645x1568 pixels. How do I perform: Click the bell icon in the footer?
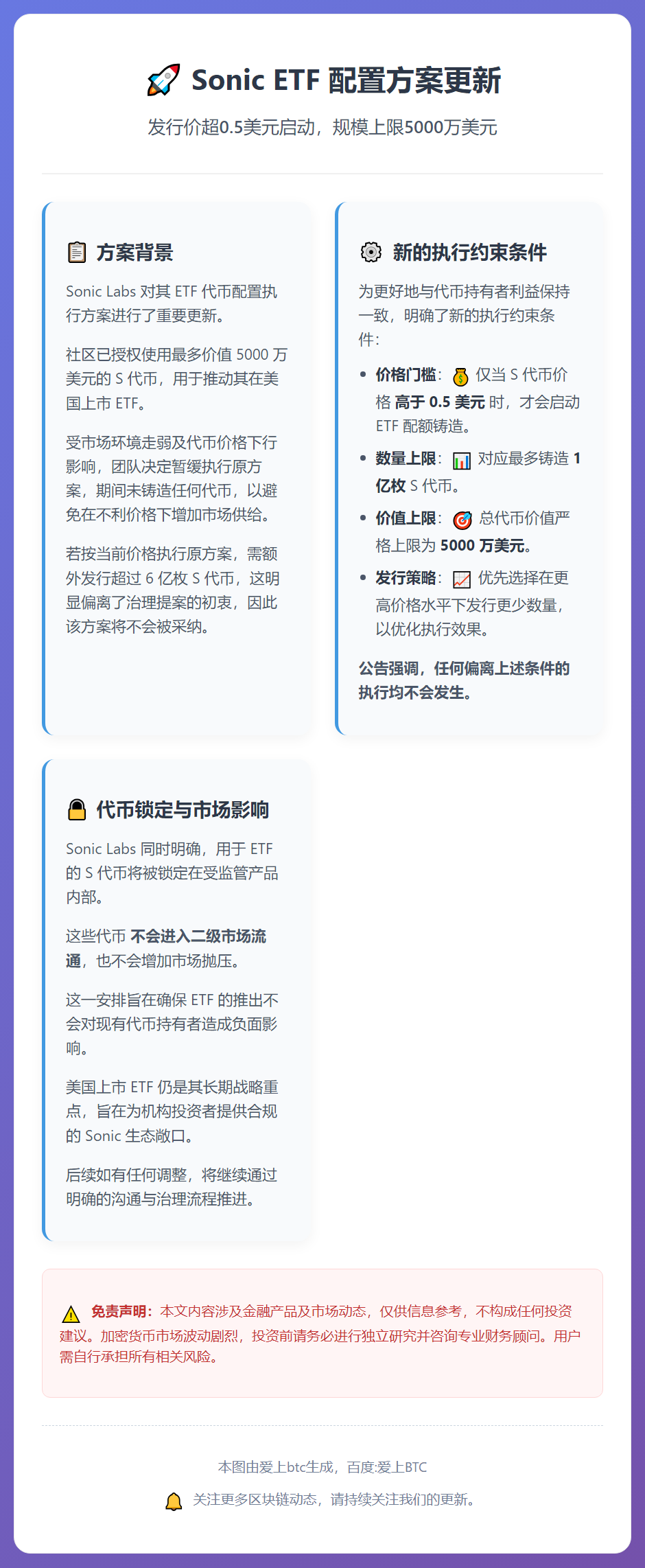coord(174,1501)
